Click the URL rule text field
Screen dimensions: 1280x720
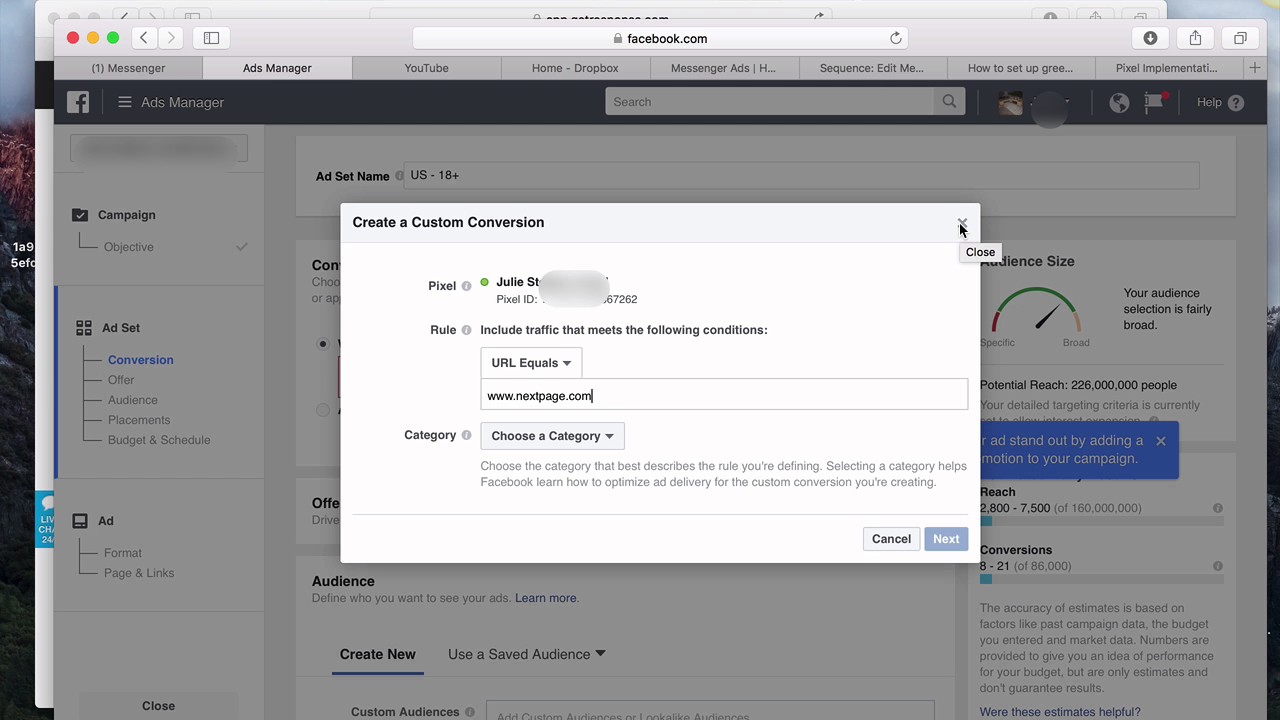click(724, 396)
